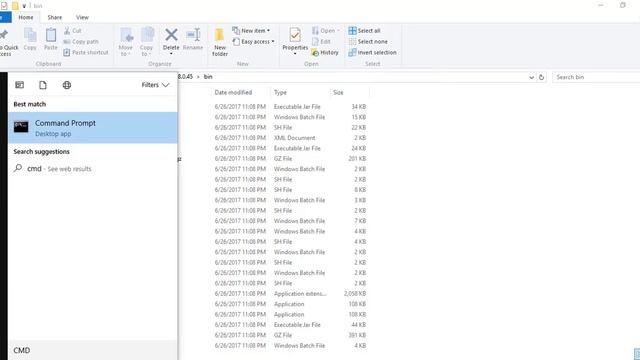Select the GZ File 391 KB row
Image resolution: width=640 pixels, height=360 pixels.
coord(290,335)
